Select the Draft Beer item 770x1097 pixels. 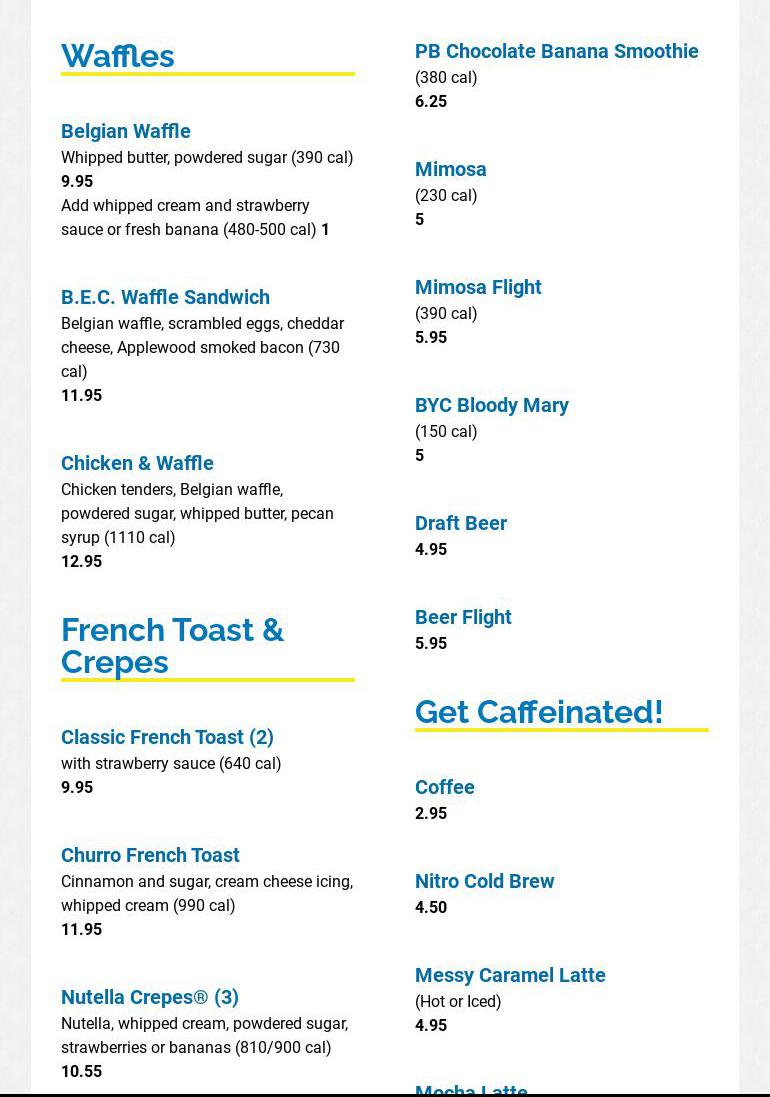(460, 523)
